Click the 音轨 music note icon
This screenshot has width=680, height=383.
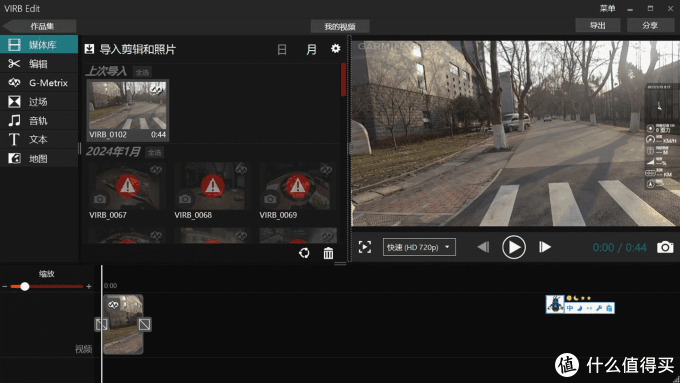tap(14, 121)
